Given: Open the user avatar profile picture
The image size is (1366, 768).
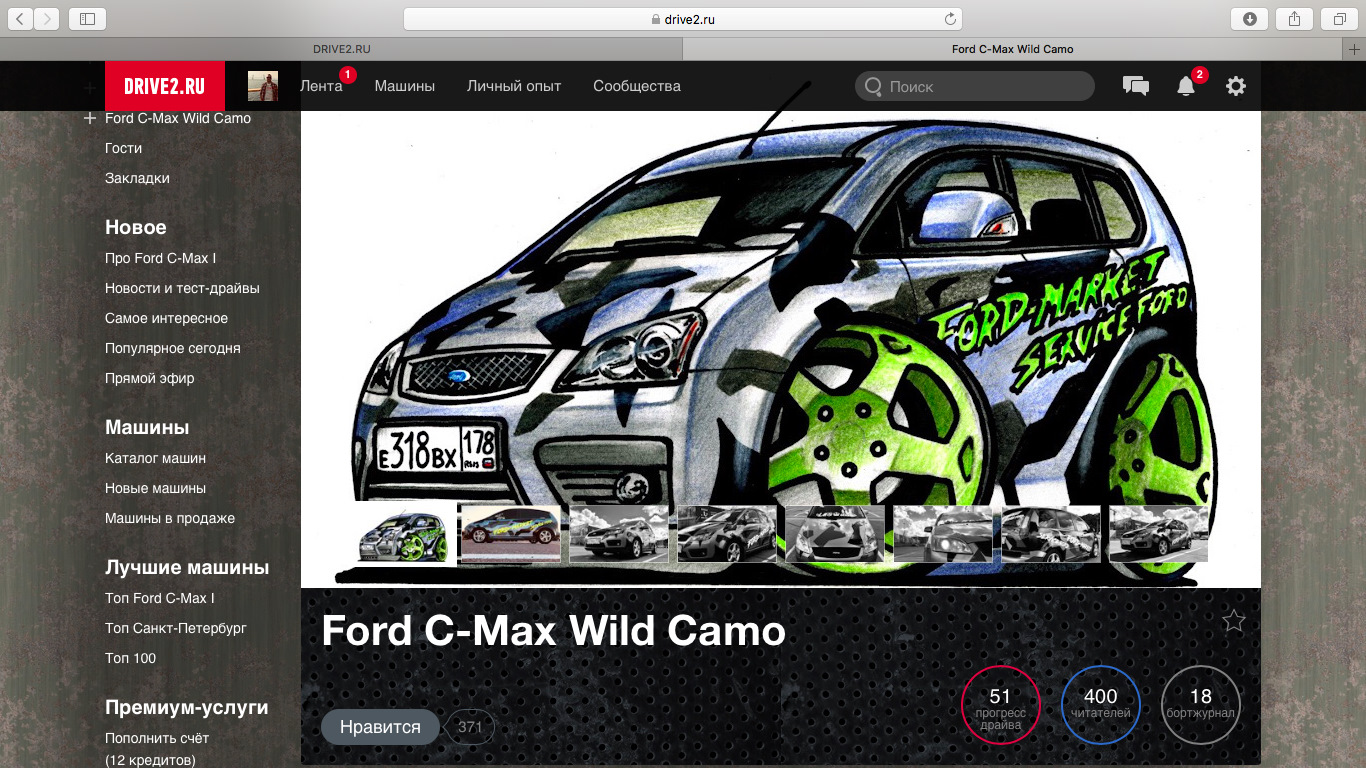Looking at the screenshot, I should point(263,86).
